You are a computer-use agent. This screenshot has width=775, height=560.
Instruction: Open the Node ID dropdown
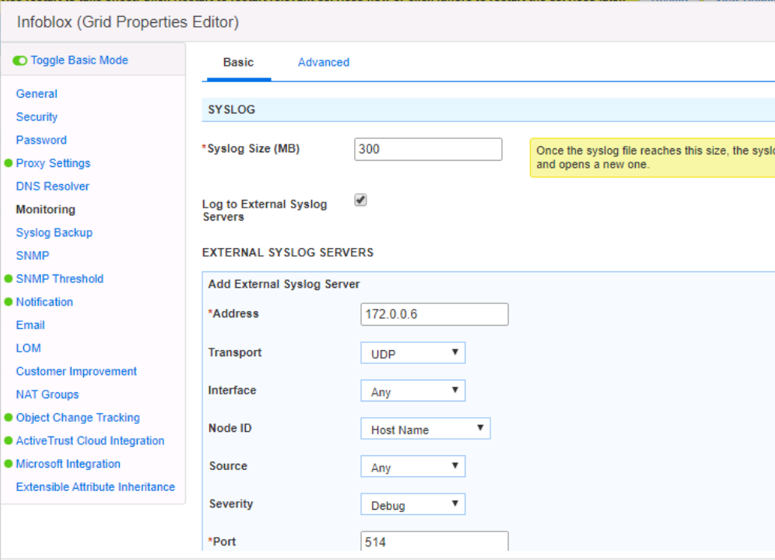pos(424,429)
